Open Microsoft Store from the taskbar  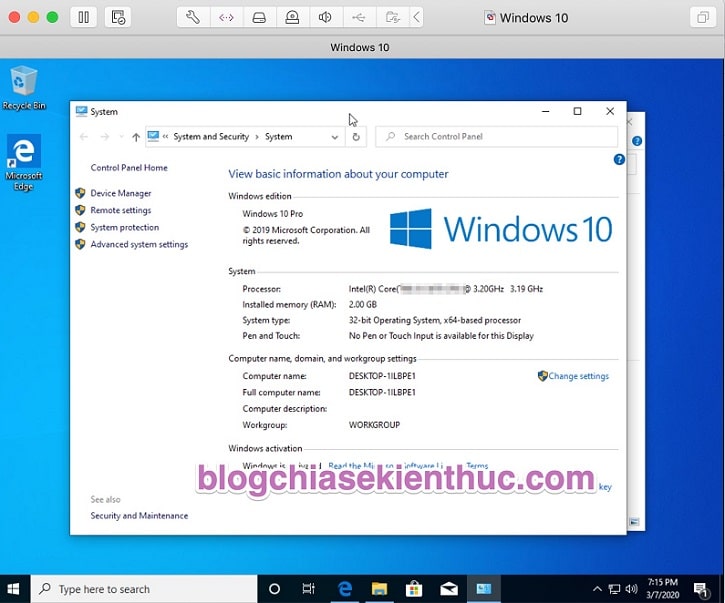point(414,589)
